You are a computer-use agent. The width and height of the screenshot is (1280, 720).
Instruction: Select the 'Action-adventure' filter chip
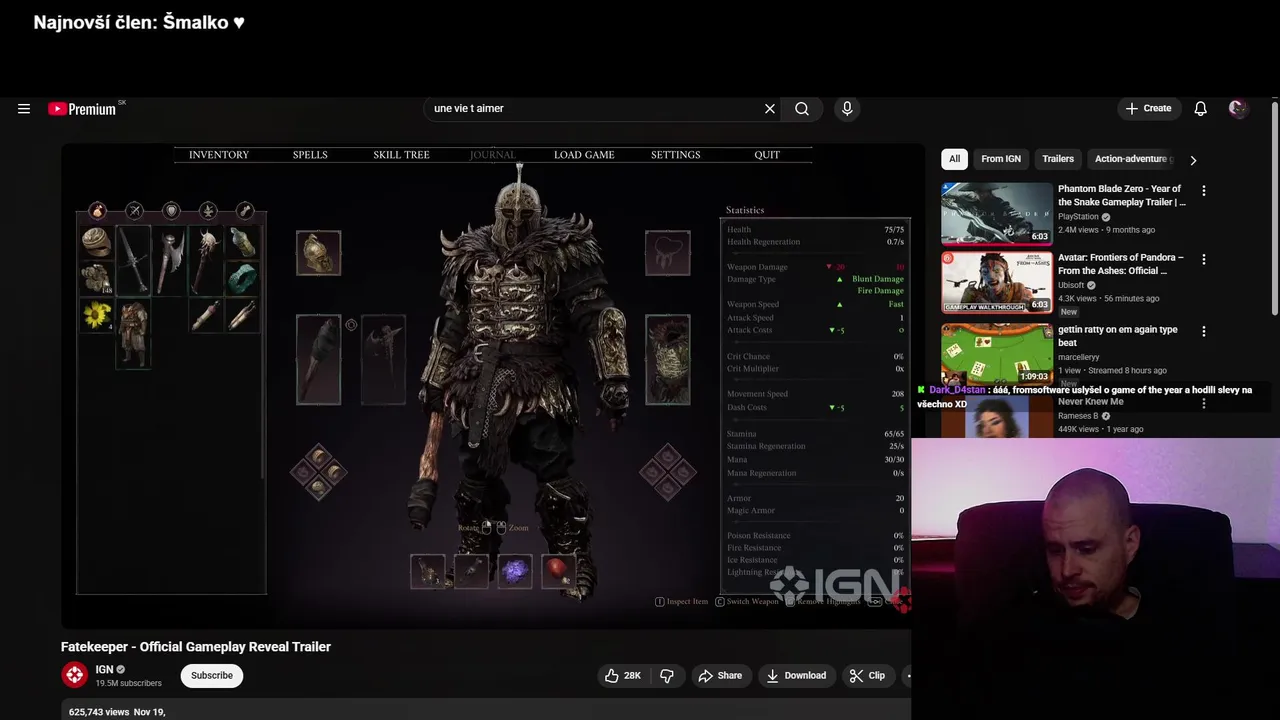coord(1132,159)
